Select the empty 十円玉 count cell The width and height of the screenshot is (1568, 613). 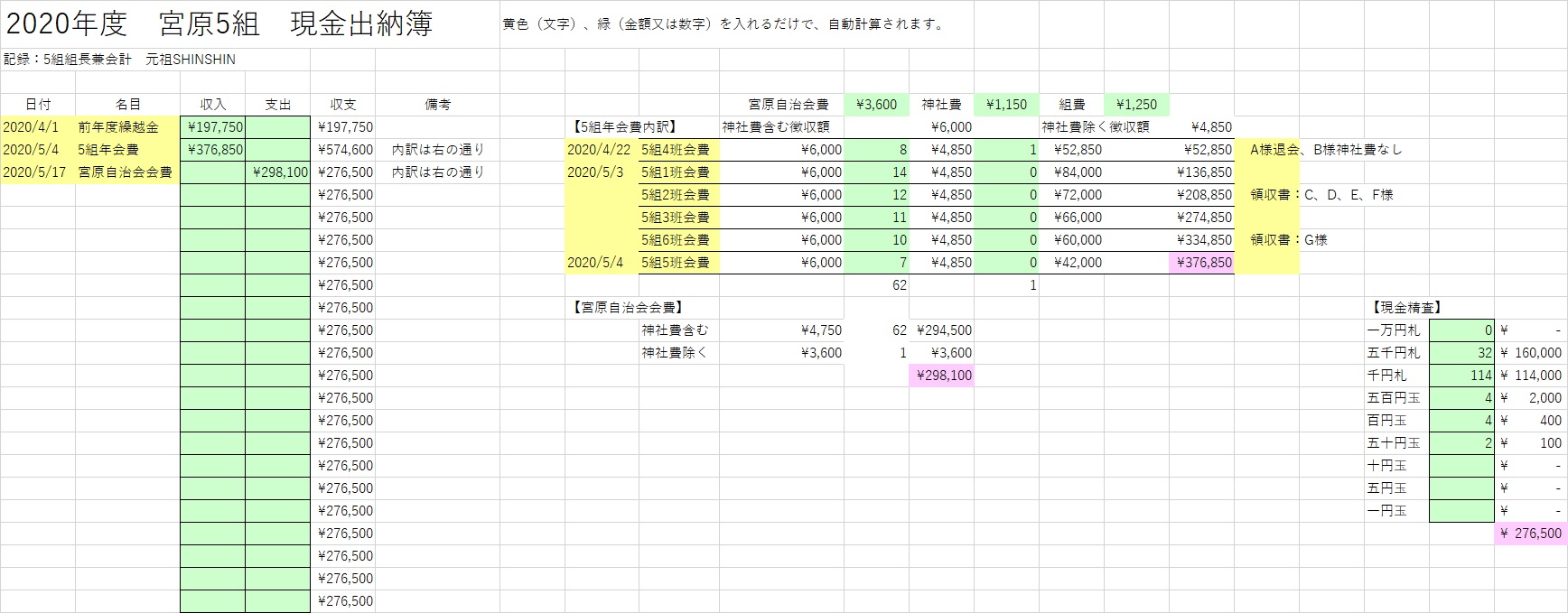click(x=1461, y=466)
